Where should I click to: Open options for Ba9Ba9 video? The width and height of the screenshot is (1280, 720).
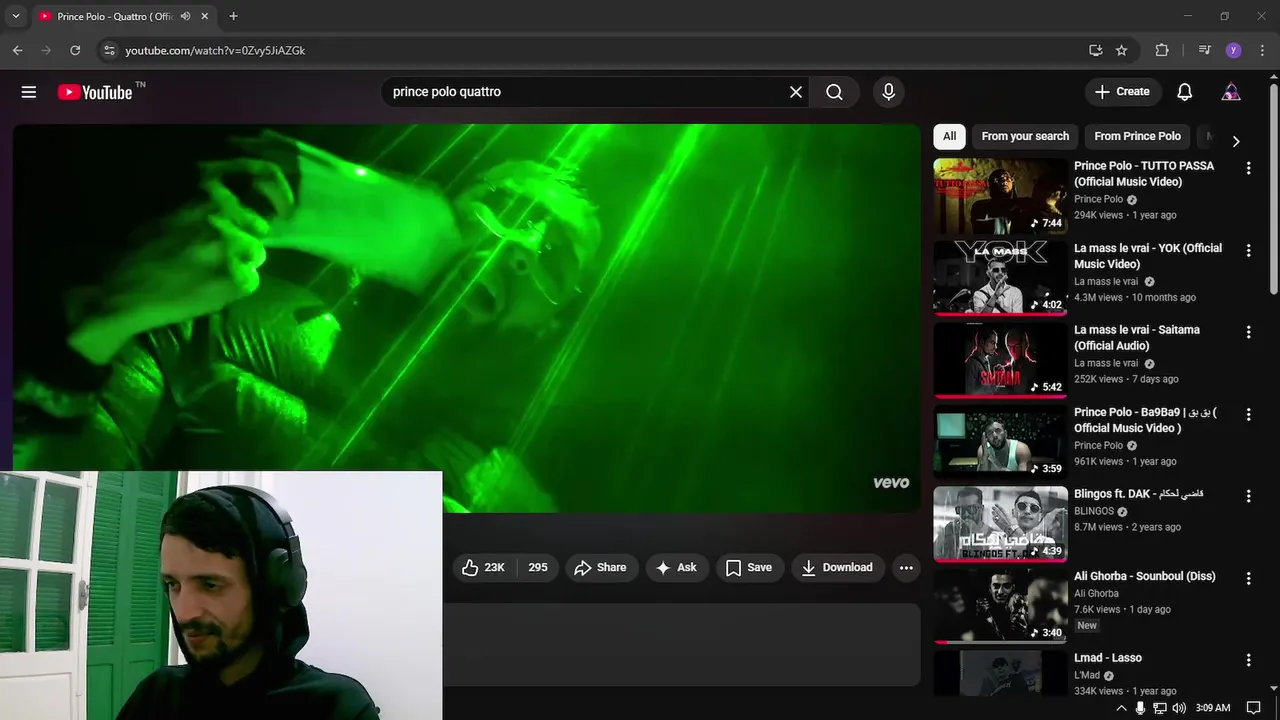1248,414
